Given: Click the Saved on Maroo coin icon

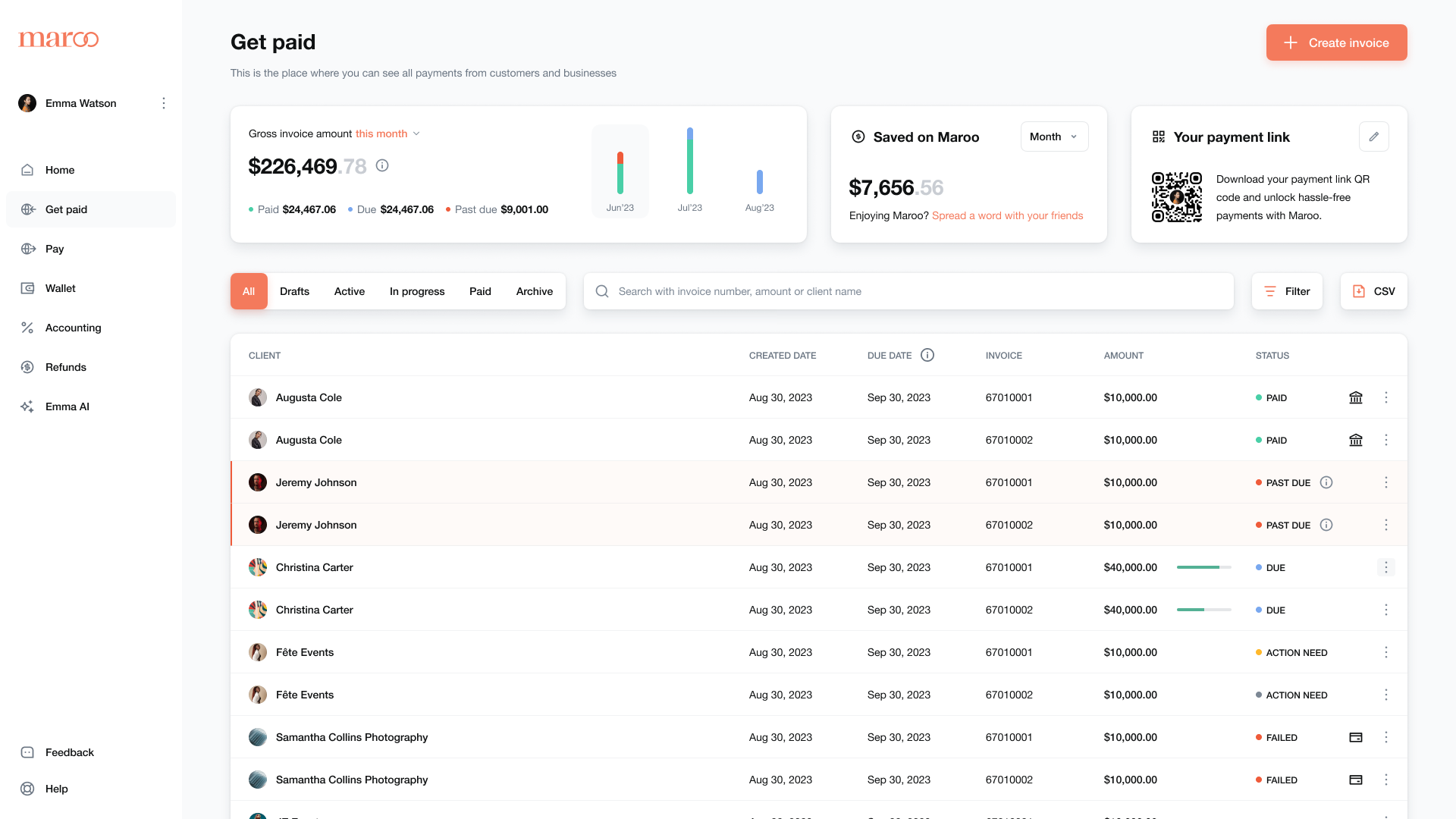Looking at the screenshot, I should tap(858, 137).
